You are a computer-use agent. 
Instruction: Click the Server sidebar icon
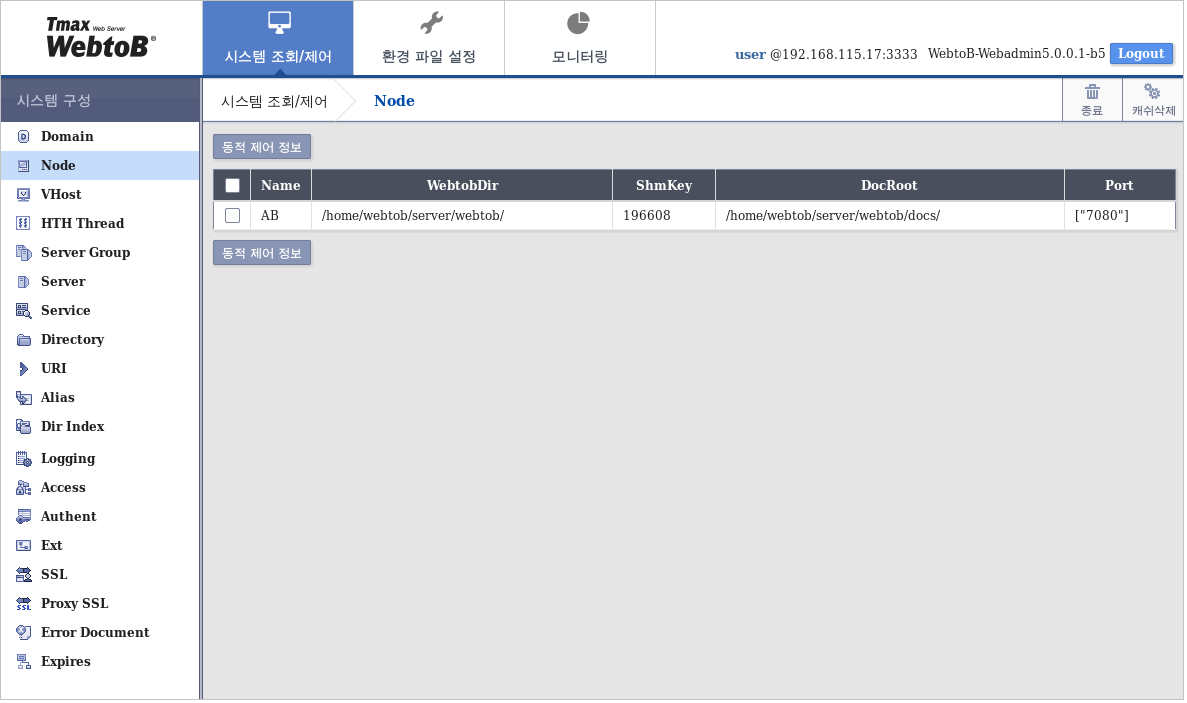pyautogui.click(x=23, y=282)
